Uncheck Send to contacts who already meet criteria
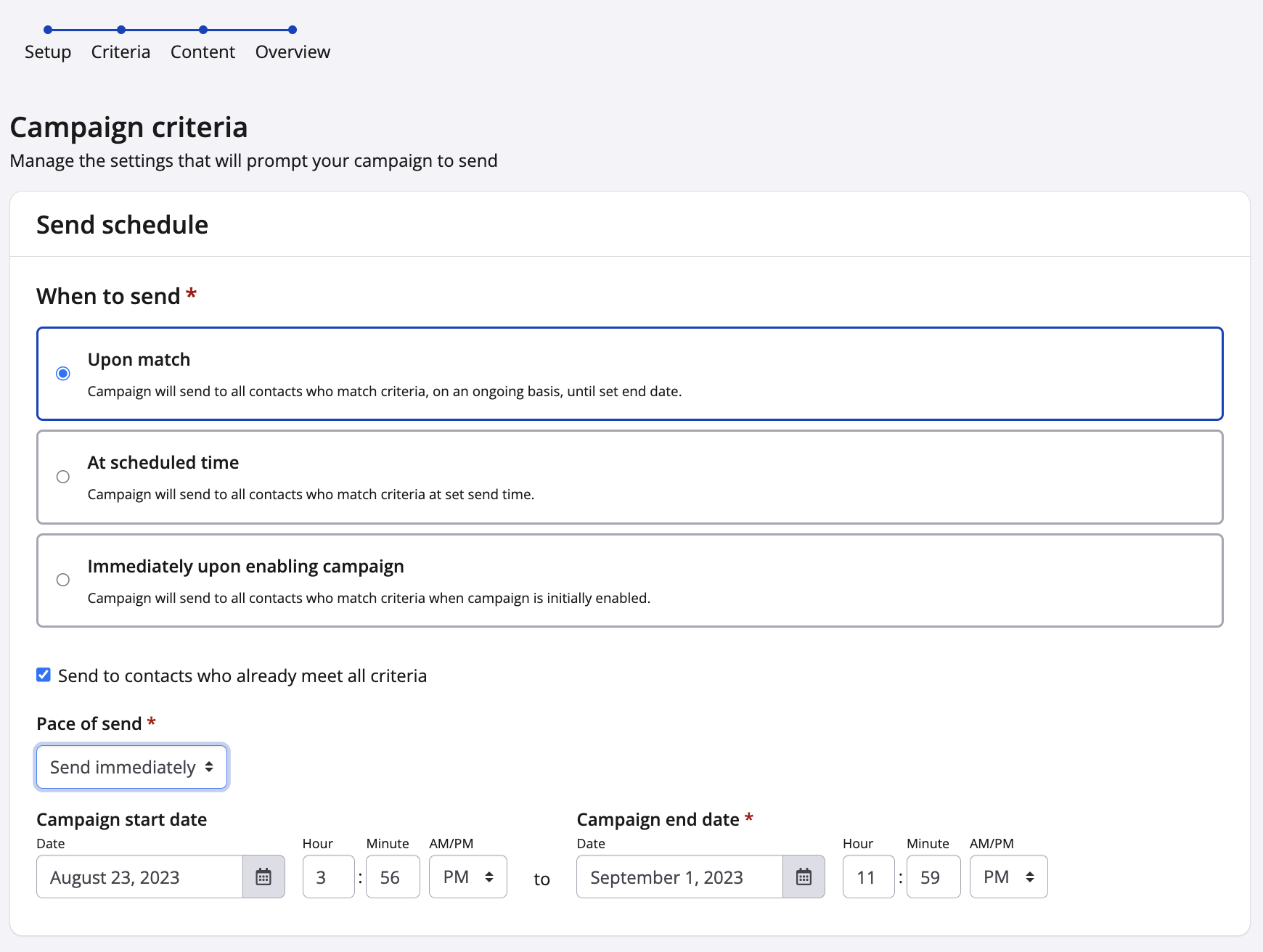 coord(44,676)
